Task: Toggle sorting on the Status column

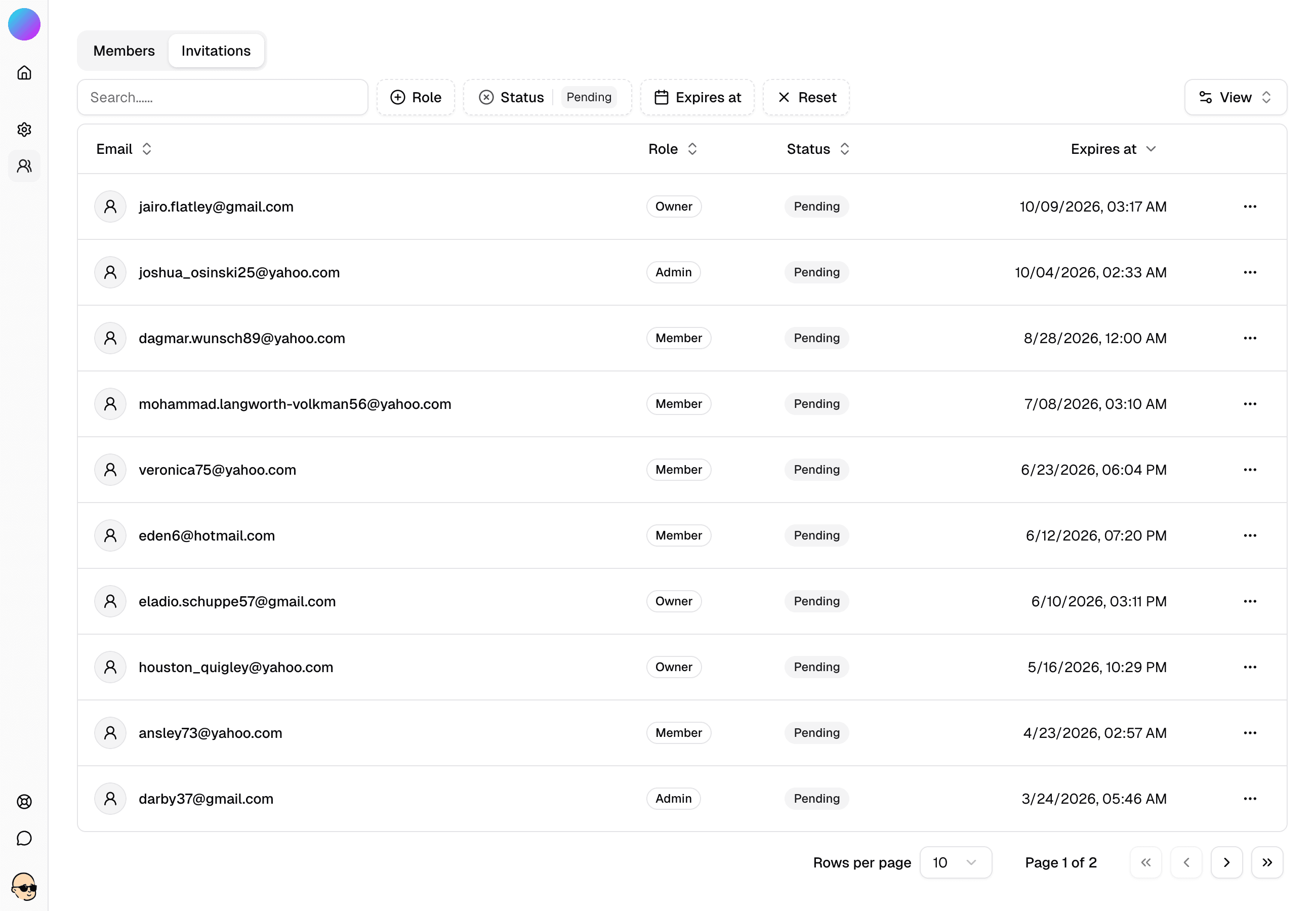Action: click(845, 148)
